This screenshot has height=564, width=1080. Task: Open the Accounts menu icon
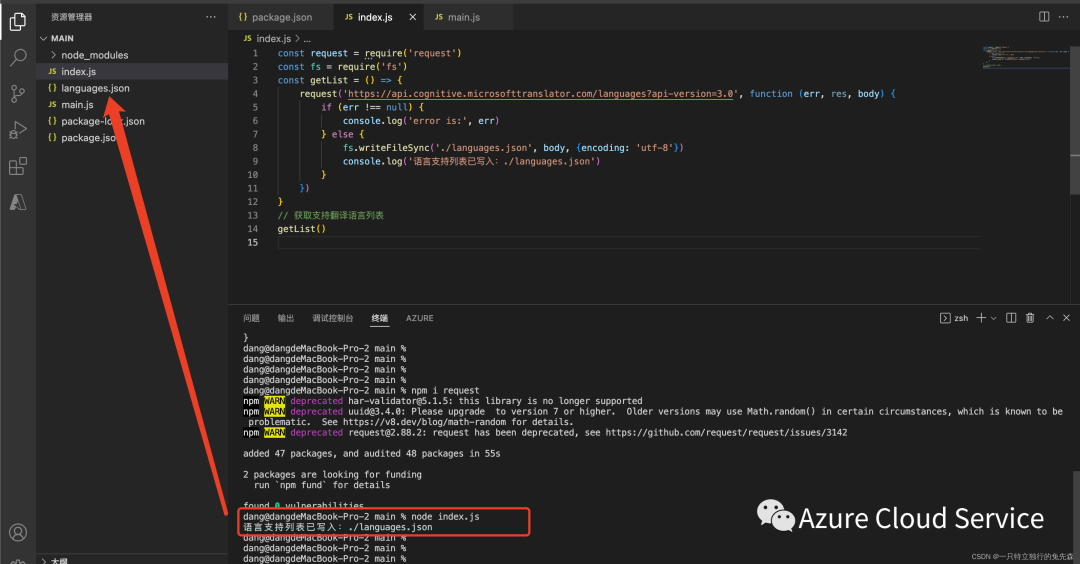coord(18,532)
